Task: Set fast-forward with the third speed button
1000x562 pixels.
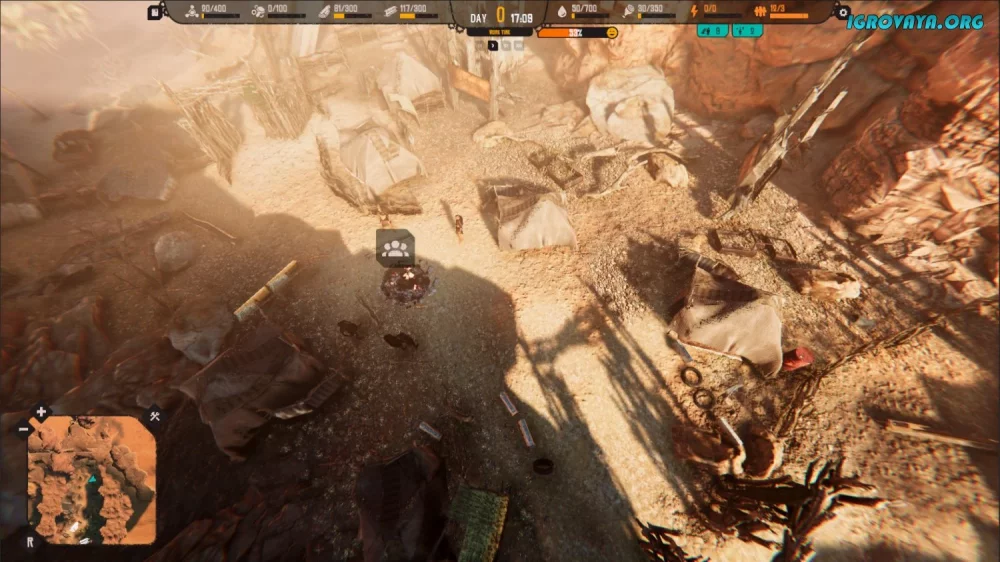Action: click(x=506, y=46)
